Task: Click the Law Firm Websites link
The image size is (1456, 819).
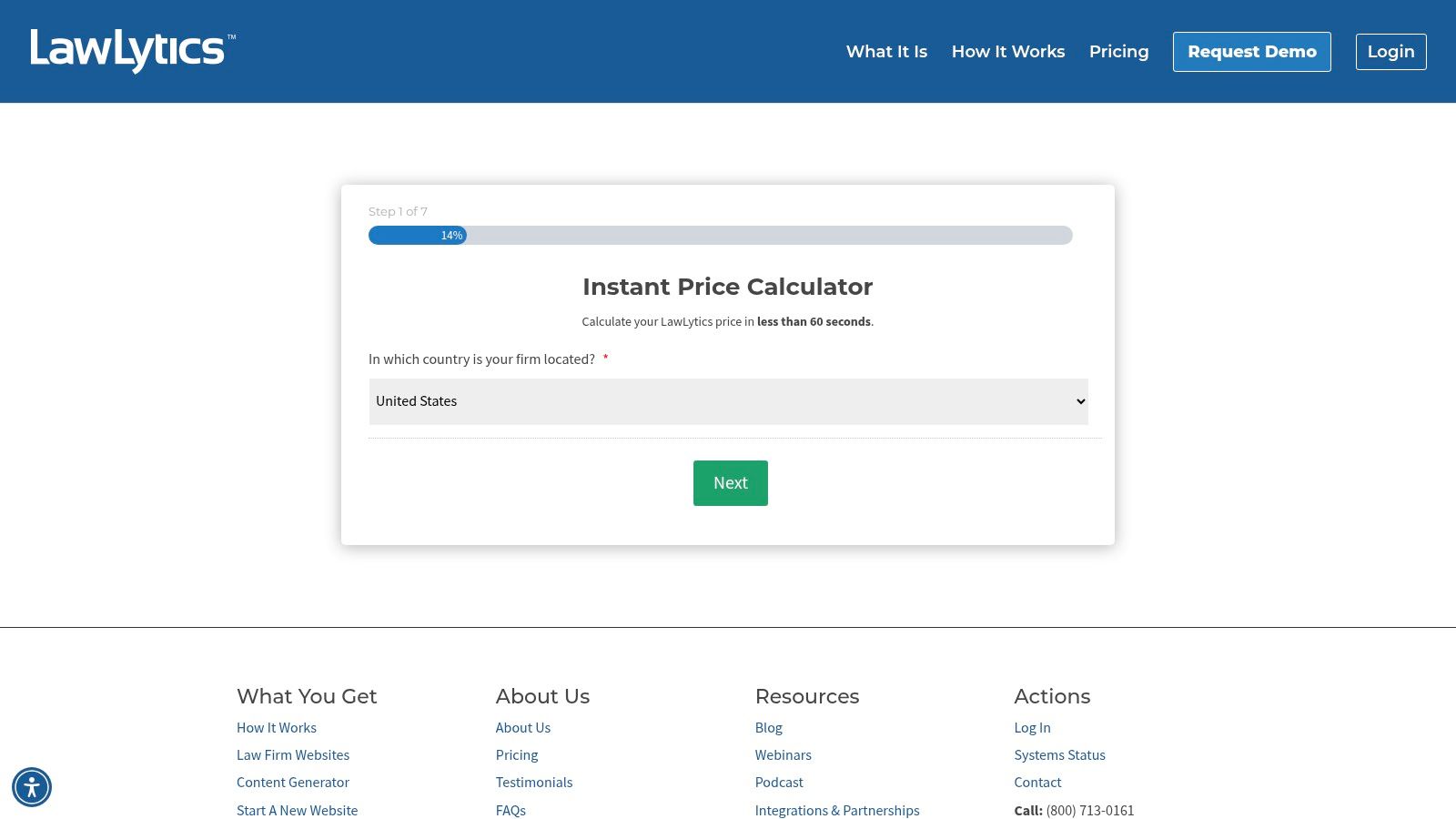Action: click(x=293, y=754)
